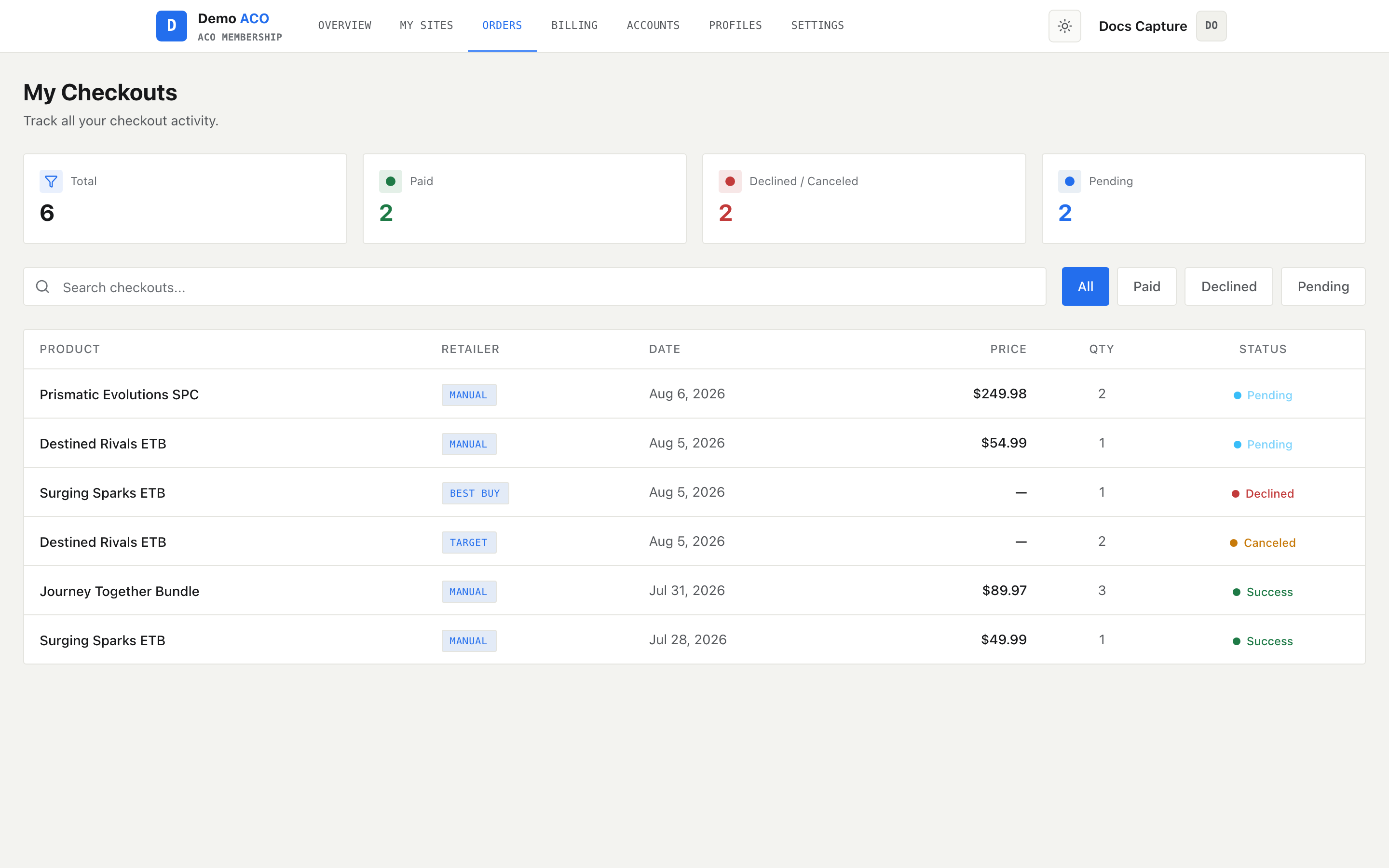Viewport: 1389px width, 868px height.
Task: Click the Journey Together Bundle product
Action: (120, 591)
